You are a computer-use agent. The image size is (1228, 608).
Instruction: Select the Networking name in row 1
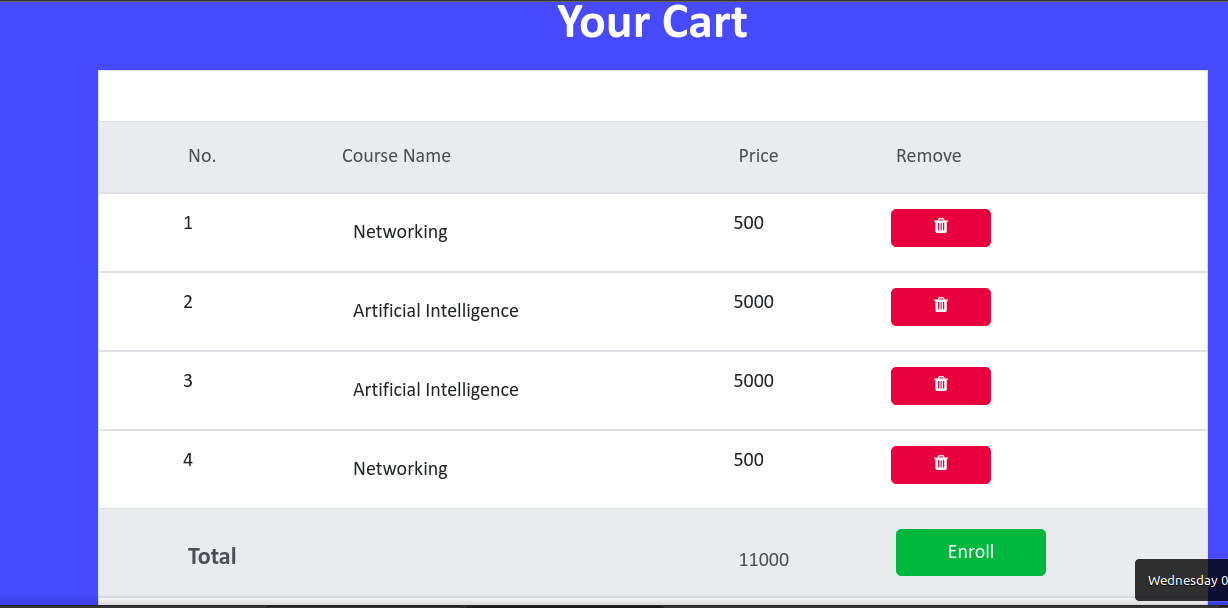coord(400,232)
